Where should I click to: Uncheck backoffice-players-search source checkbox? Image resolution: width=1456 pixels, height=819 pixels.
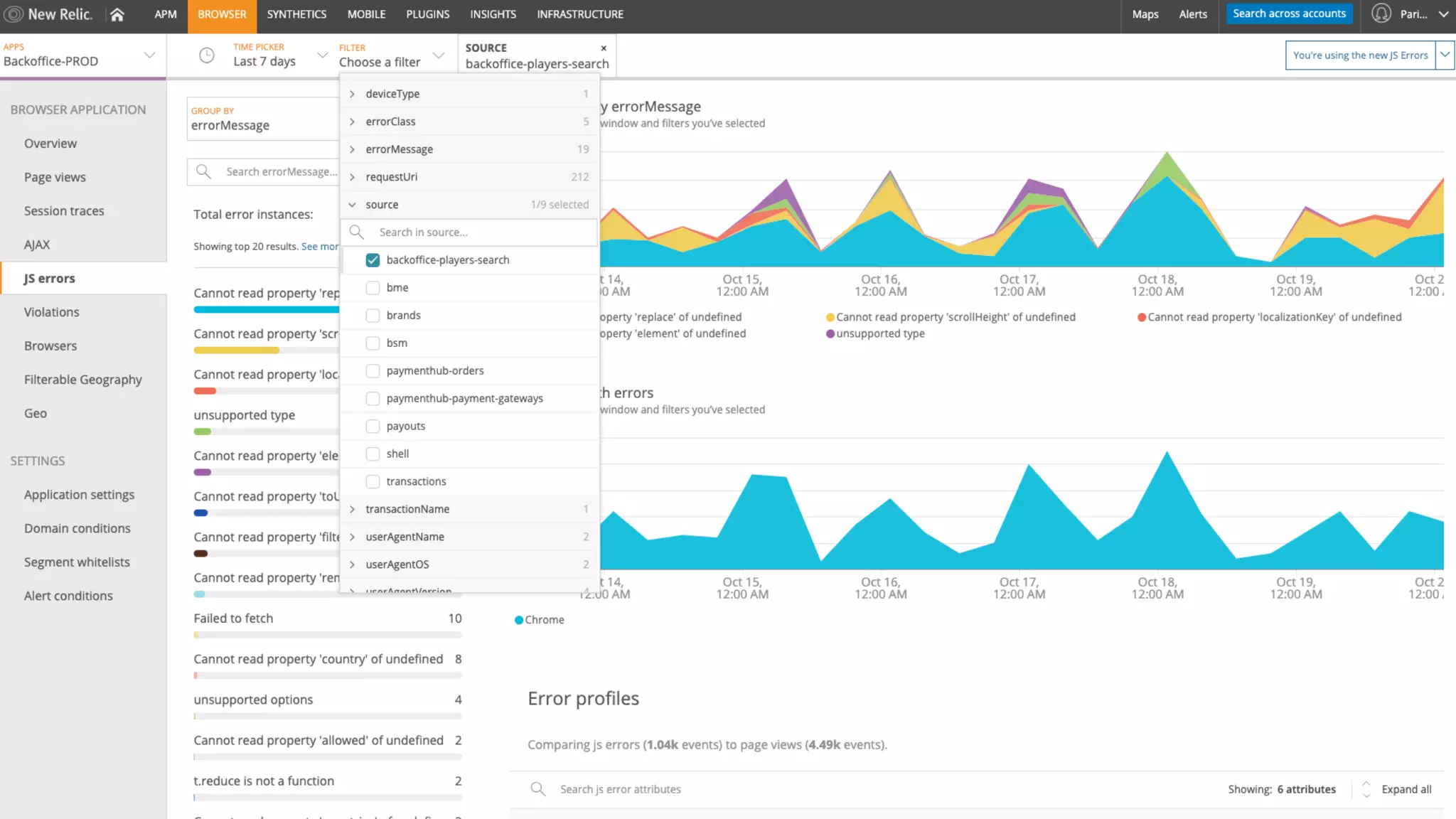point(373,260)
